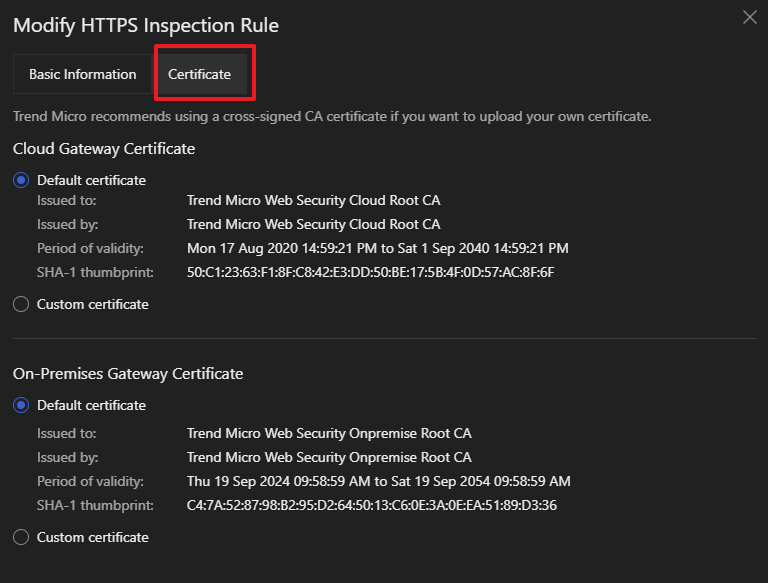Click the Cloud Gateway Certificate heading
Screen dimensions: 768x583
point(104,149)
